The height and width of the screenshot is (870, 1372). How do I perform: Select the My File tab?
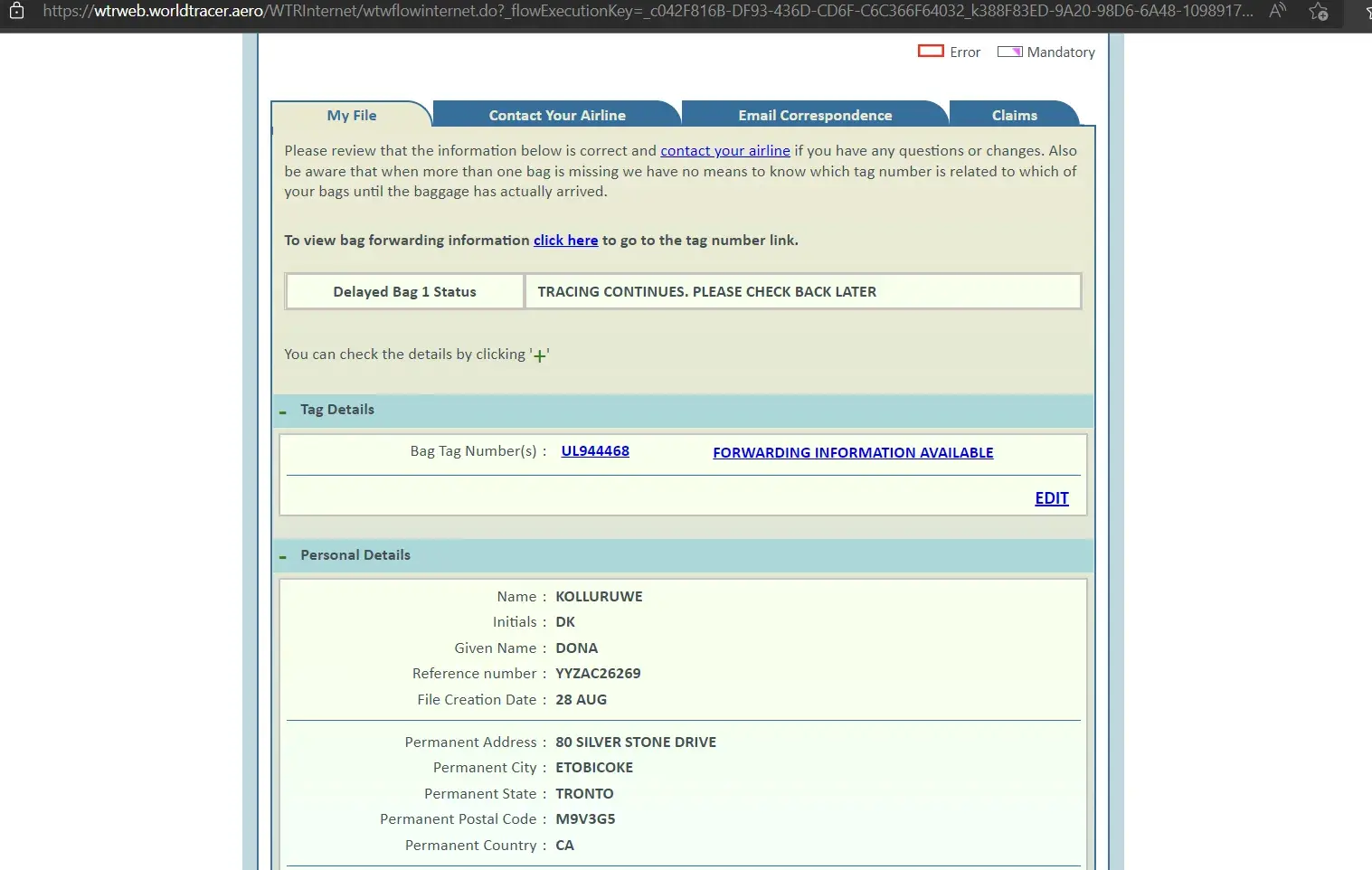pyautogui.click(x=352, y=116)
